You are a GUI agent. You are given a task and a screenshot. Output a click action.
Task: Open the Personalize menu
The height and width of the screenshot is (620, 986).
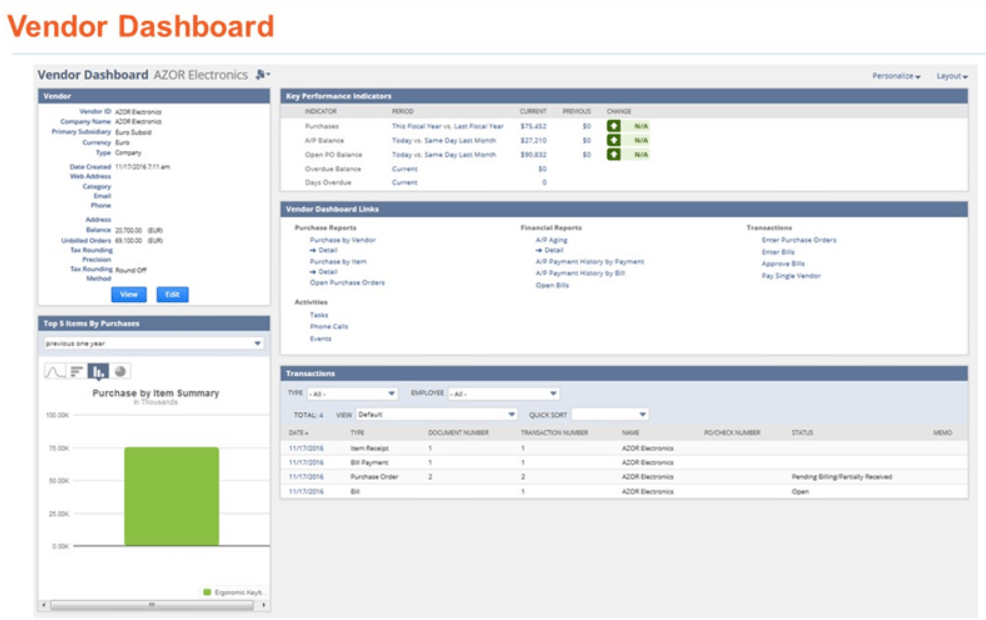[896, 76]
